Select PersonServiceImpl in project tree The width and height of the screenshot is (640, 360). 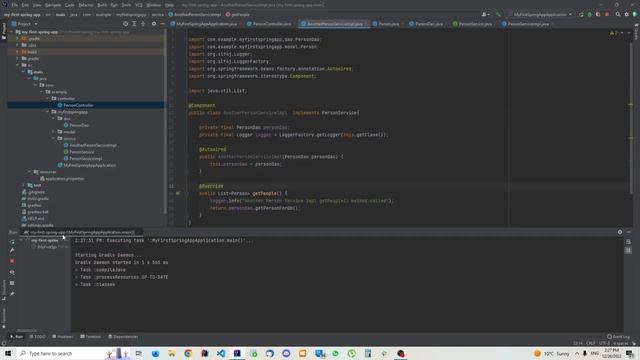pos(85,159)
